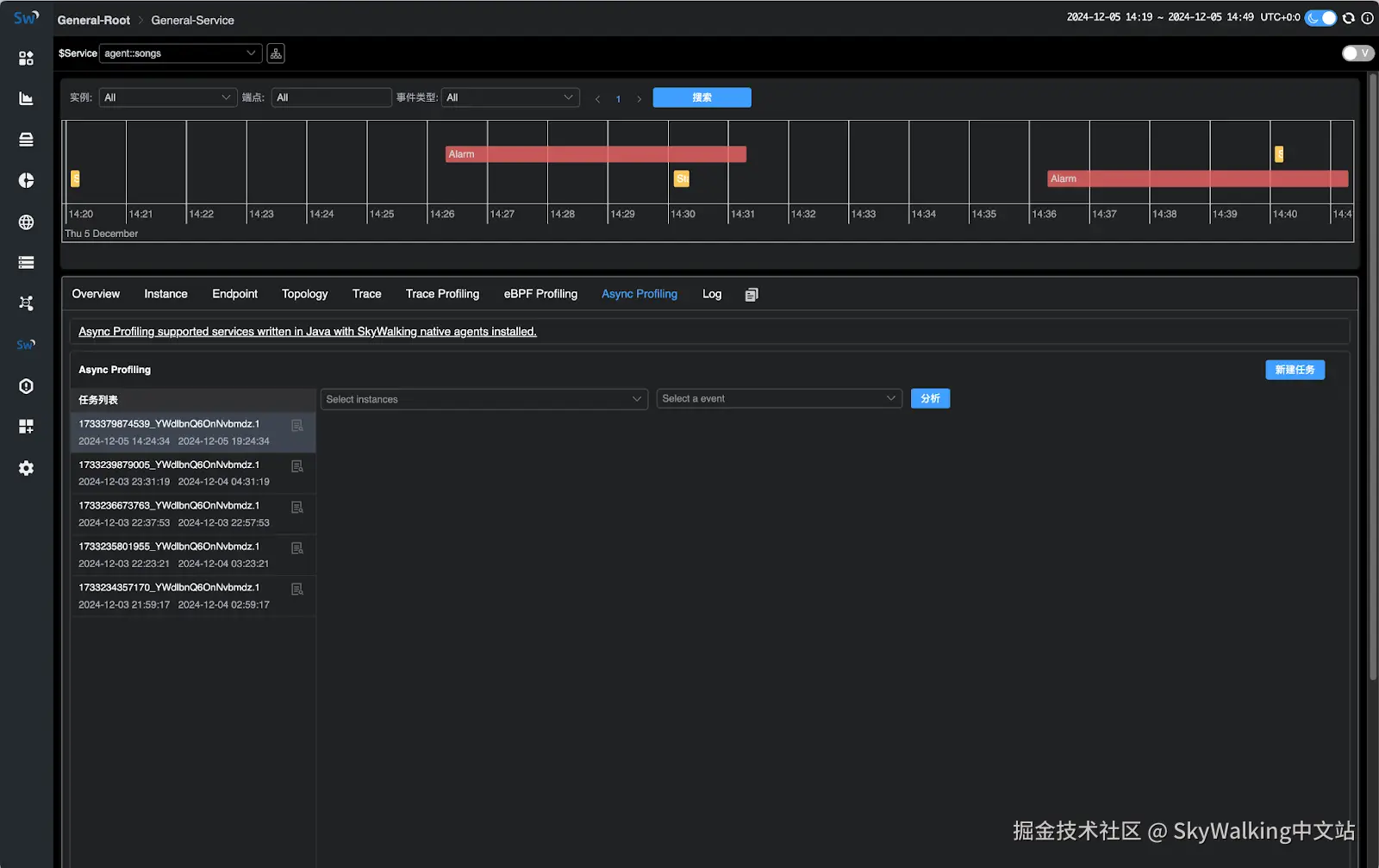
Task: Select the Async Profiling tab
Action: coord(640,294)
